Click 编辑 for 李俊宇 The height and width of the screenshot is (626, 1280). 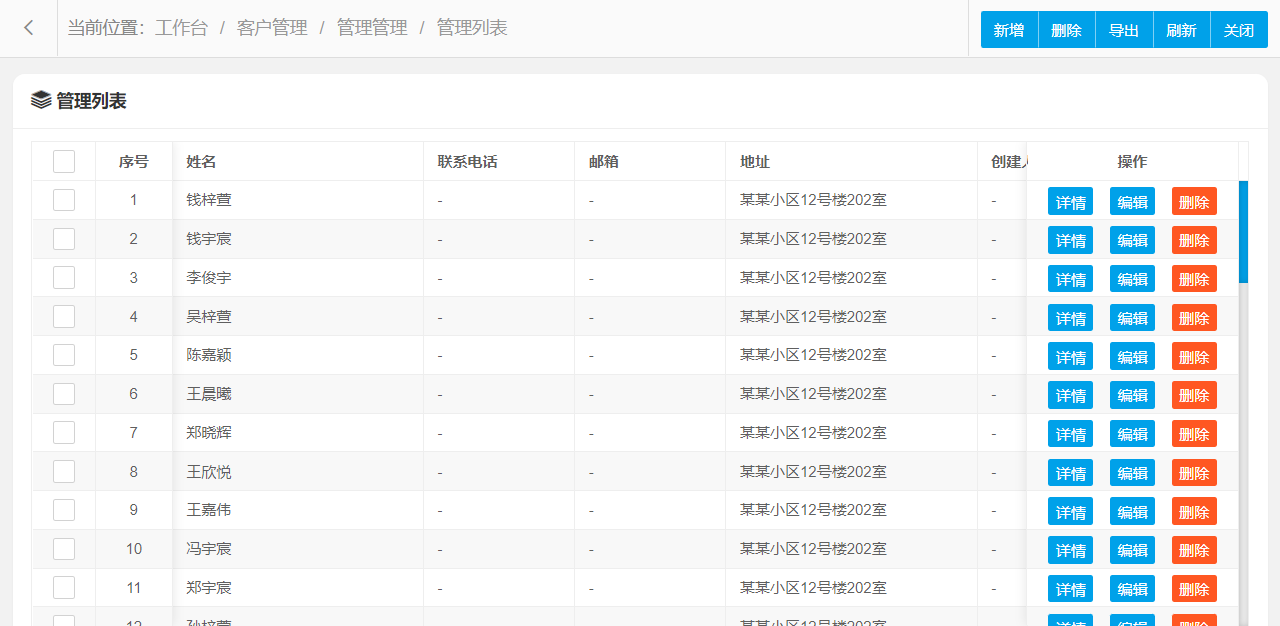click(x=1132, y=278)
